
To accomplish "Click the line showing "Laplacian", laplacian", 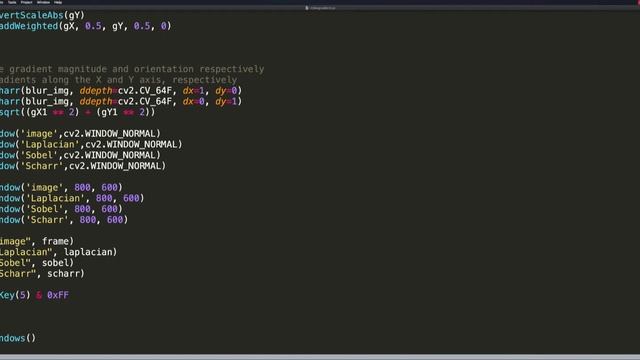I will coord(59,252).
